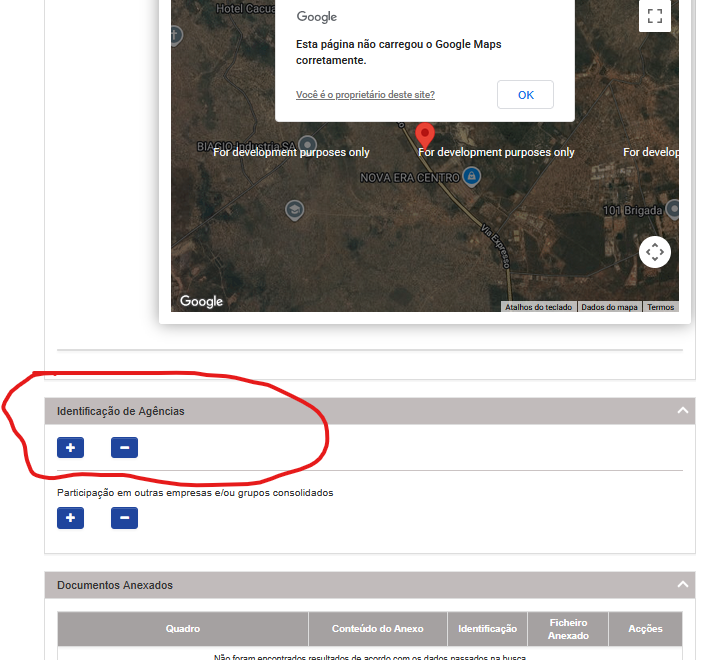Open Atalhos do teclado on the map

538,307
